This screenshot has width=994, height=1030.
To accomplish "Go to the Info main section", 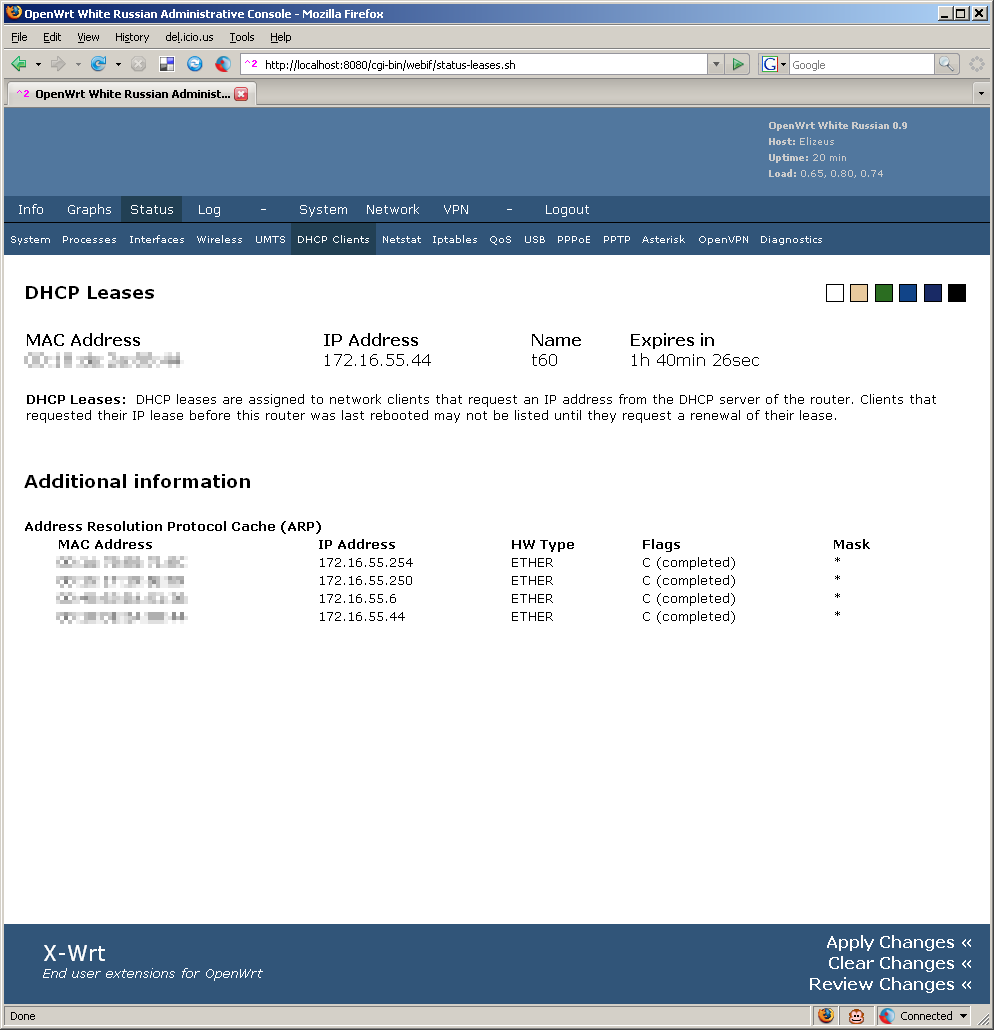I will pyautogui.click(x=31, y=210).
